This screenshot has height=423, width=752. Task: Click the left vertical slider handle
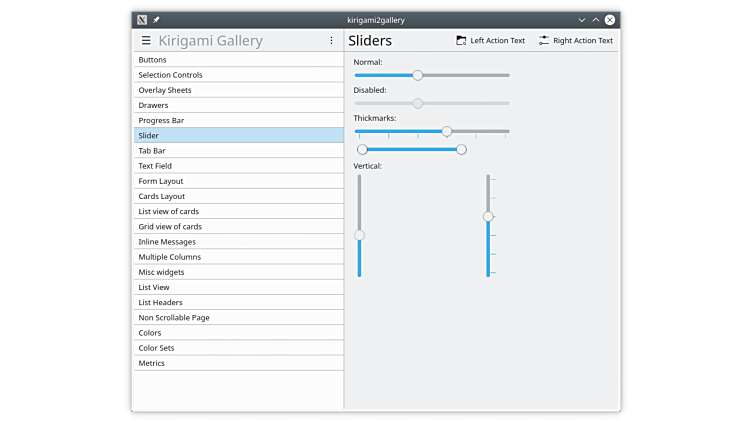point(359,235)
